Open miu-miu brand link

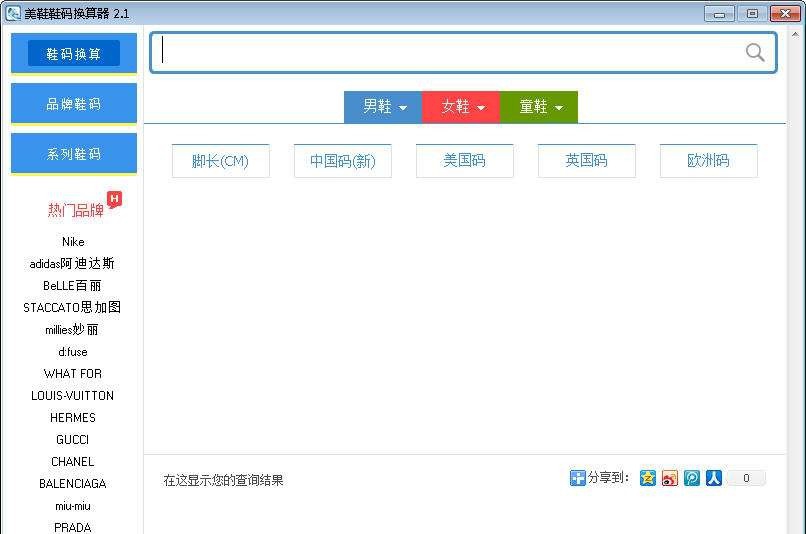coord(72,506)
